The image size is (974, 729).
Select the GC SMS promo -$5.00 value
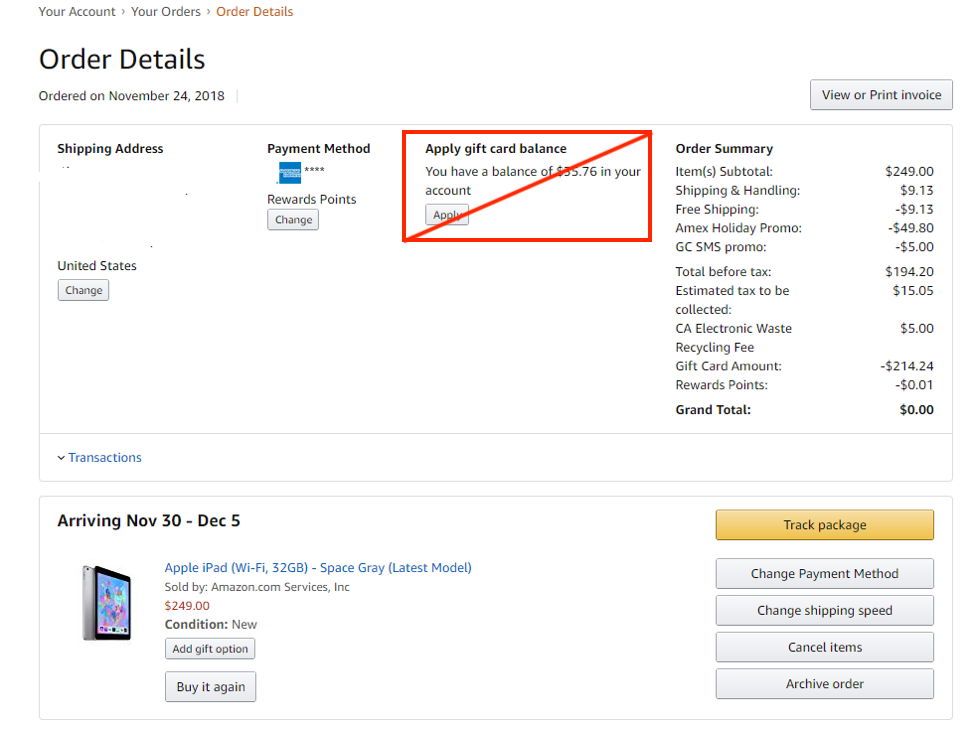914,247
